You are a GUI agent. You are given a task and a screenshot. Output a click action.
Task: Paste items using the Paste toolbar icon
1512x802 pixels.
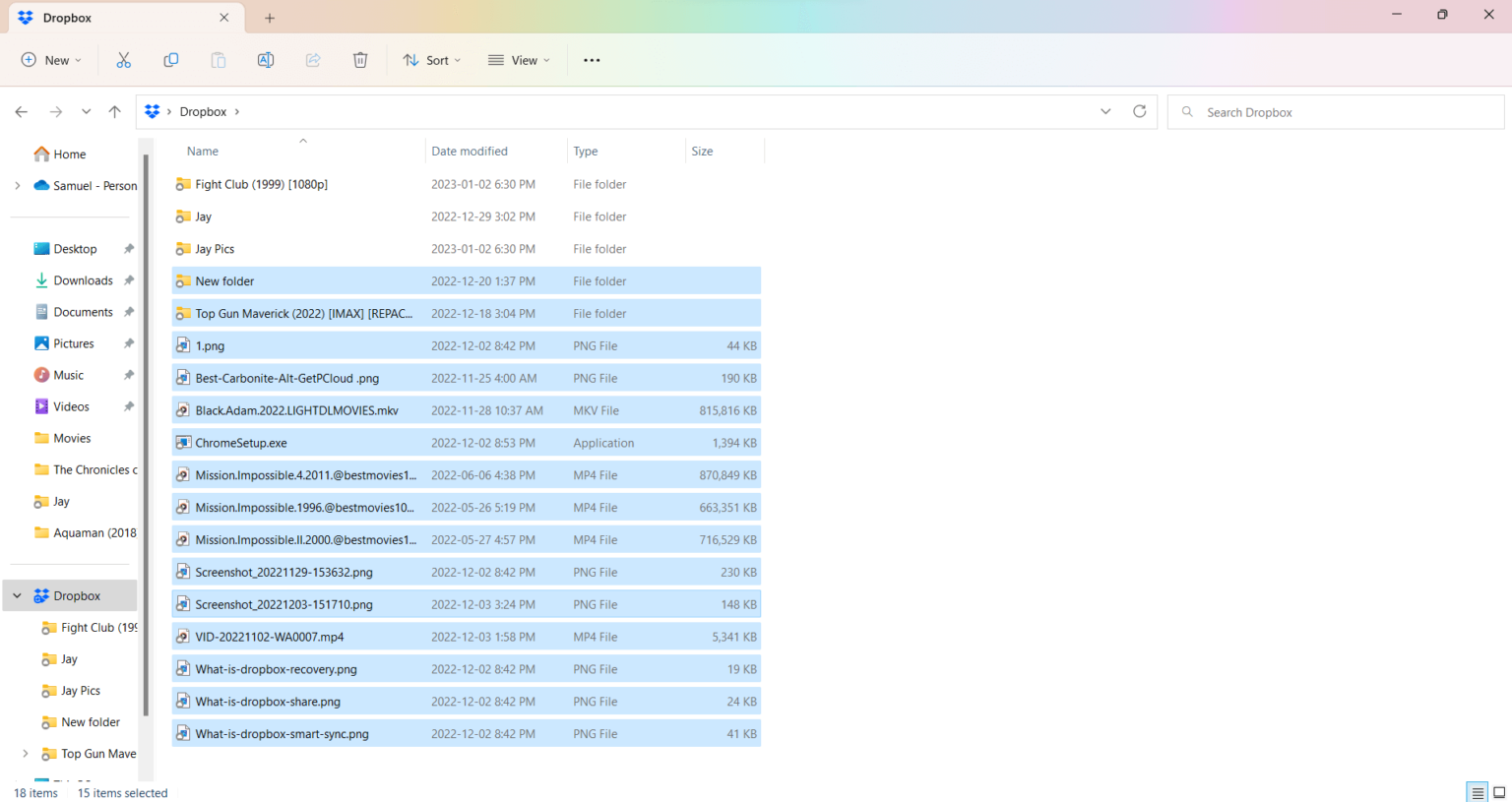(x=218, y=60)
